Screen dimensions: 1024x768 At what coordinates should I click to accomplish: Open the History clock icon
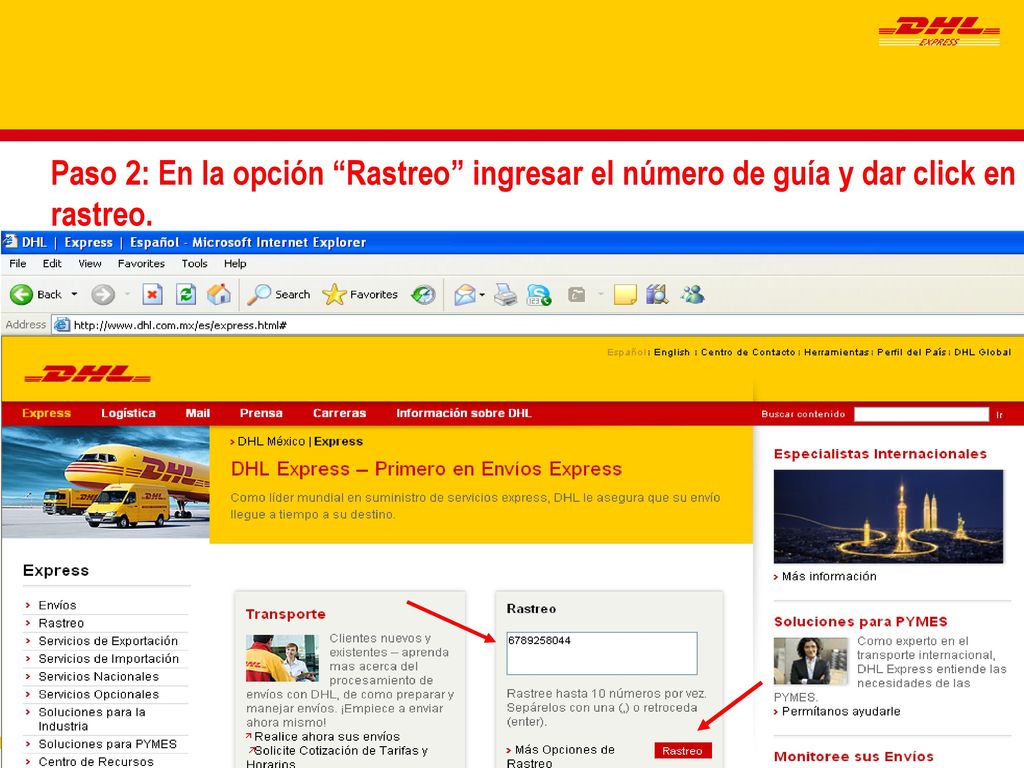423,295
